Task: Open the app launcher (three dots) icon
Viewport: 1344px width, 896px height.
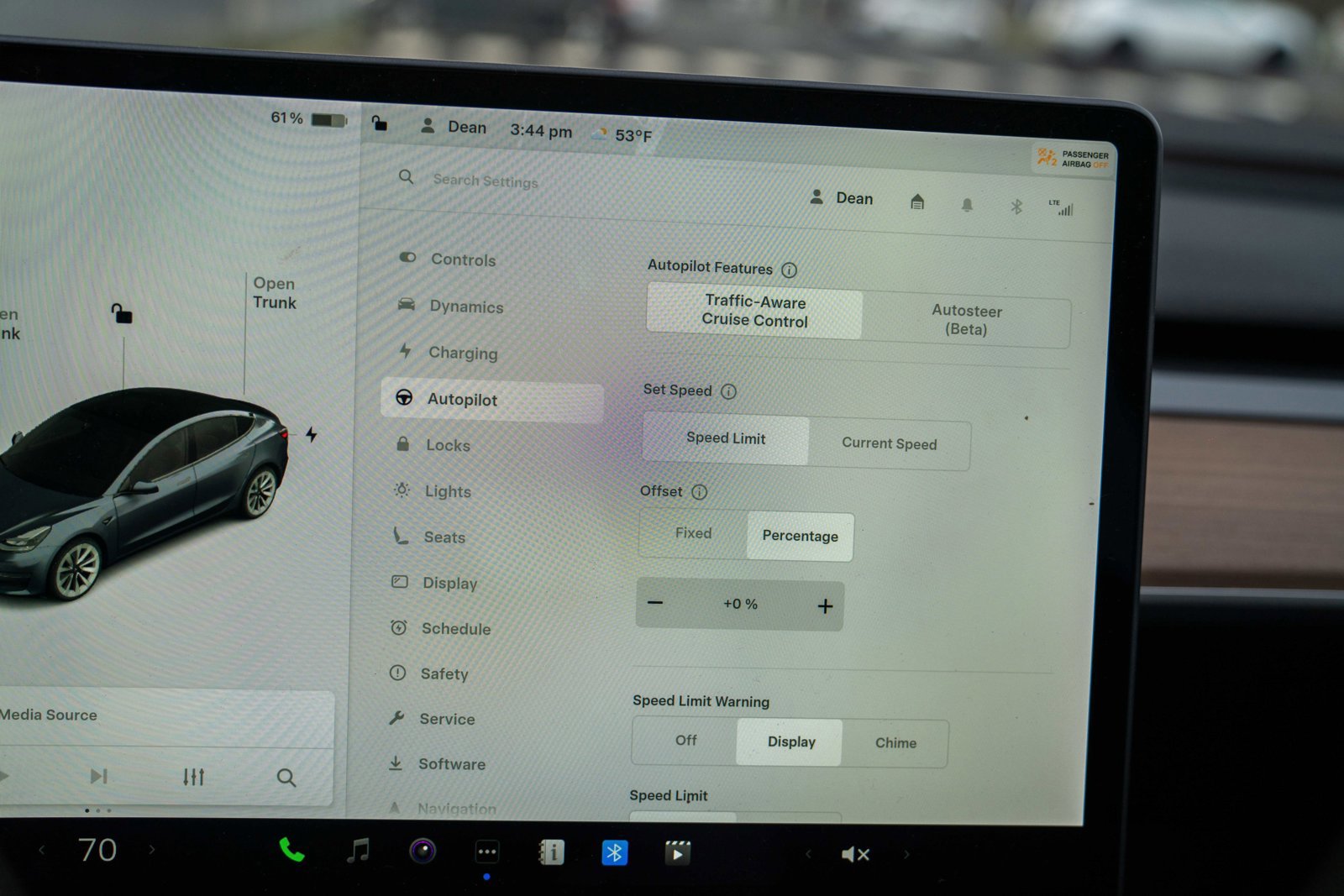Action: [486, 851]
